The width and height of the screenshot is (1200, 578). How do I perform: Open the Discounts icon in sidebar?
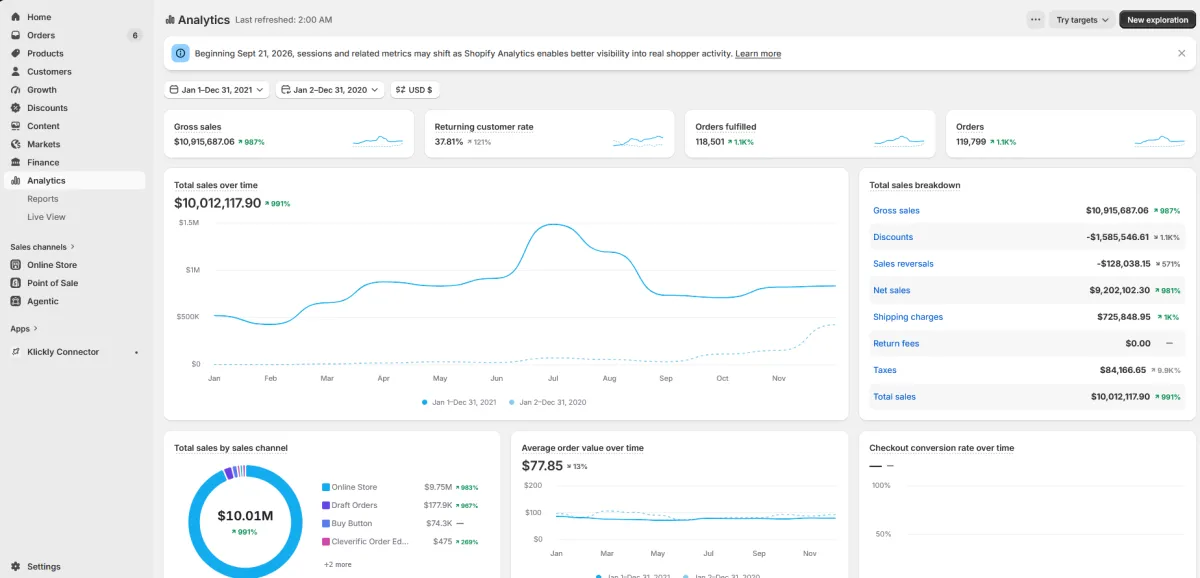point(16,108)
